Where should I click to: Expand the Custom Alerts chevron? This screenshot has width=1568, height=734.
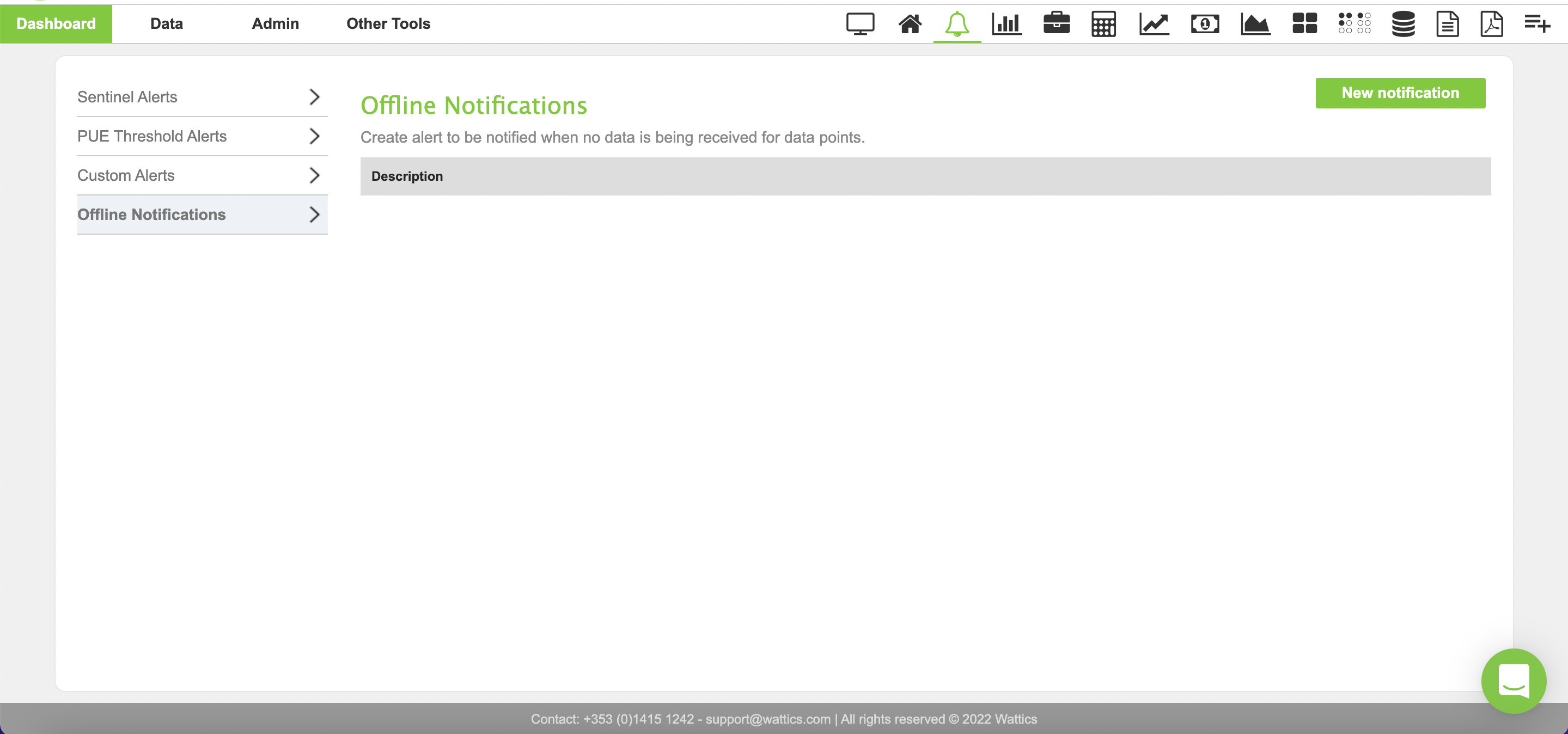(x=314, y=175)
